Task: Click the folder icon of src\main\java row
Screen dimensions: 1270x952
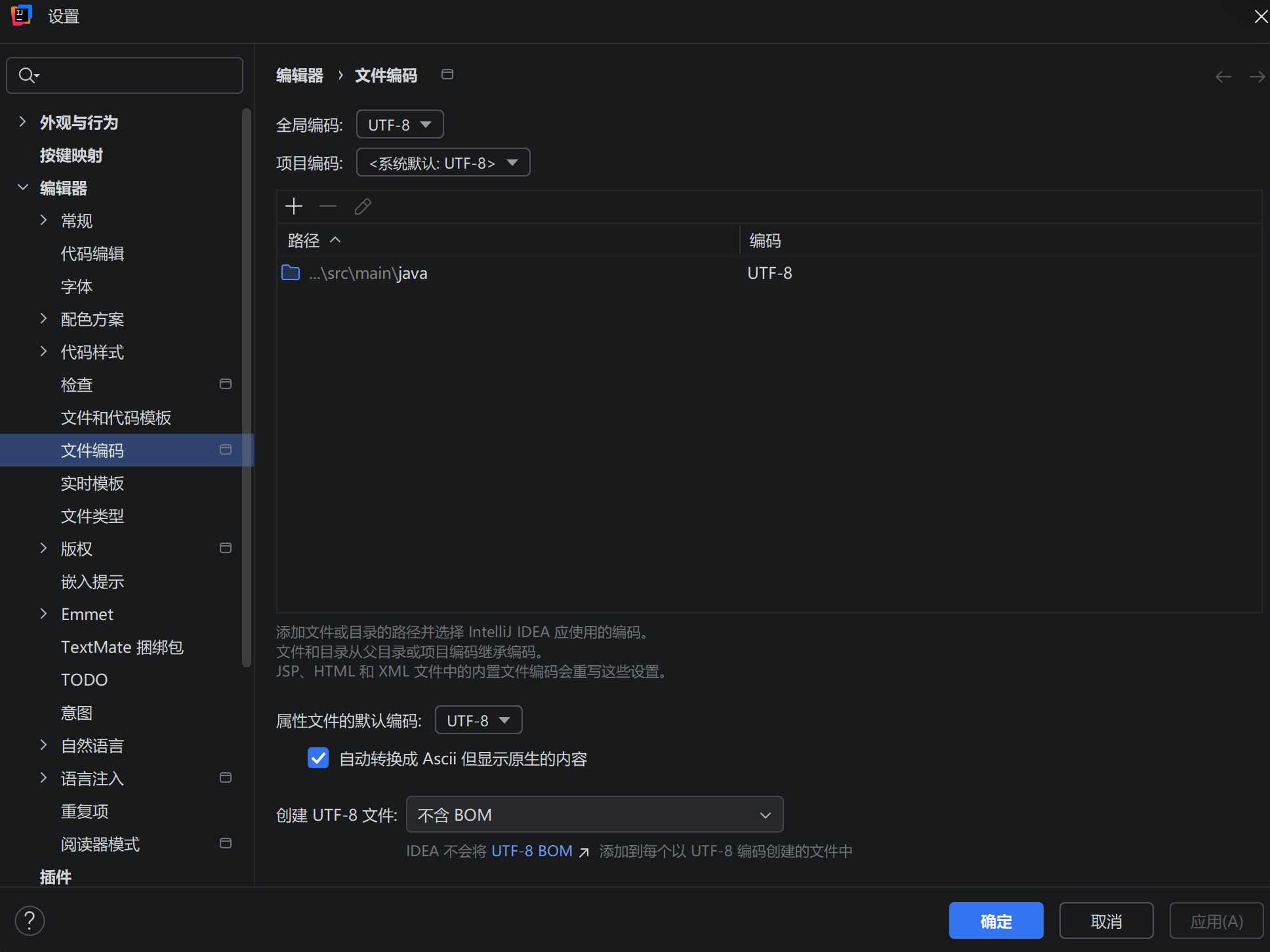Action: (x=291, y=273)
